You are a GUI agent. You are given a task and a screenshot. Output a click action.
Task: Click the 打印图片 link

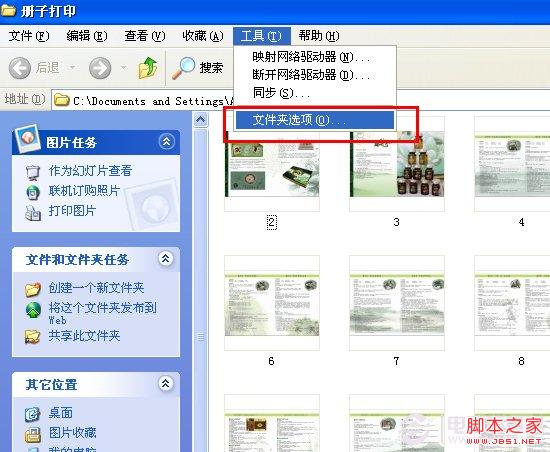point(72,211)
